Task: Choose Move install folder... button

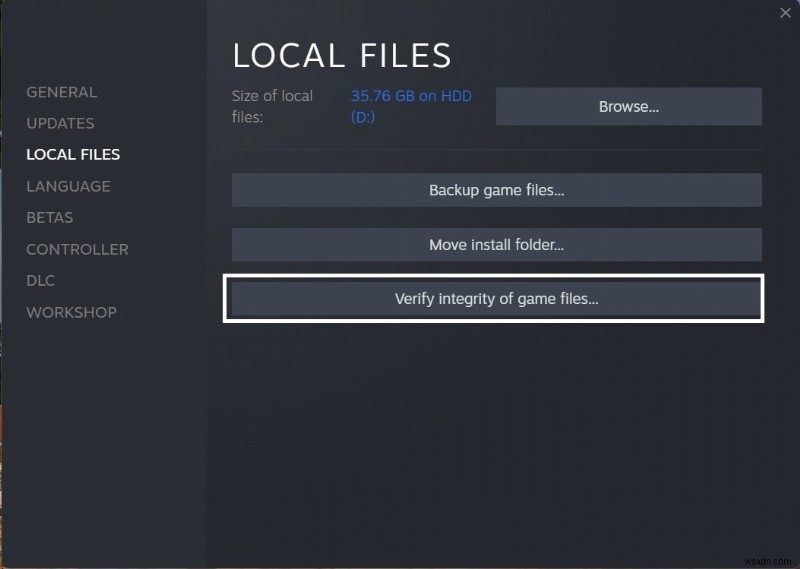Action: [x=496, y=244]
